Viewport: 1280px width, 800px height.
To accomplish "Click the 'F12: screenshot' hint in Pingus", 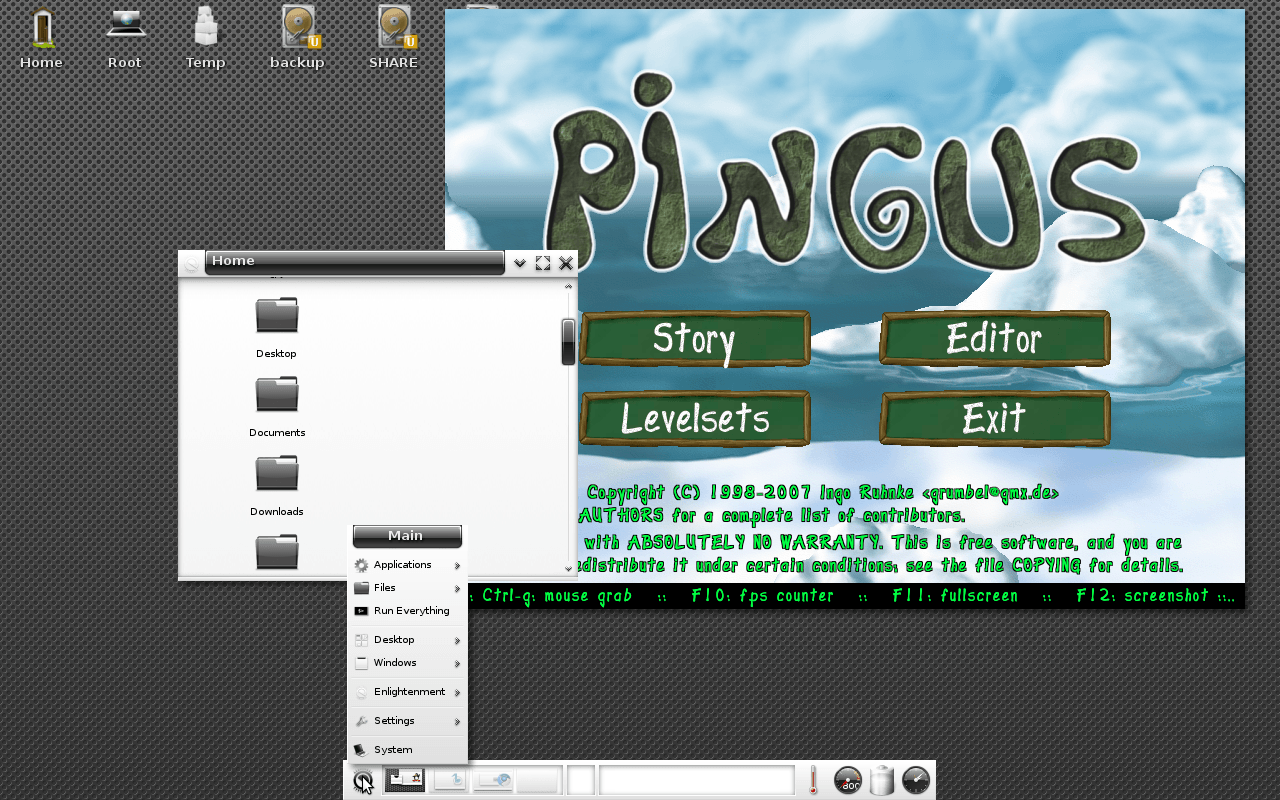I will [x=1143, y=596].
